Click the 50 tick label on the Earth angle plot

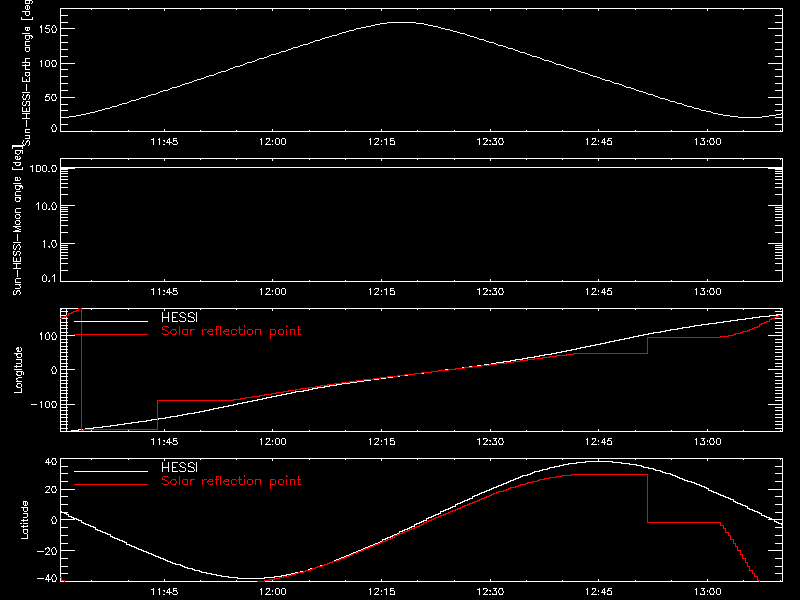coord(51,98)
